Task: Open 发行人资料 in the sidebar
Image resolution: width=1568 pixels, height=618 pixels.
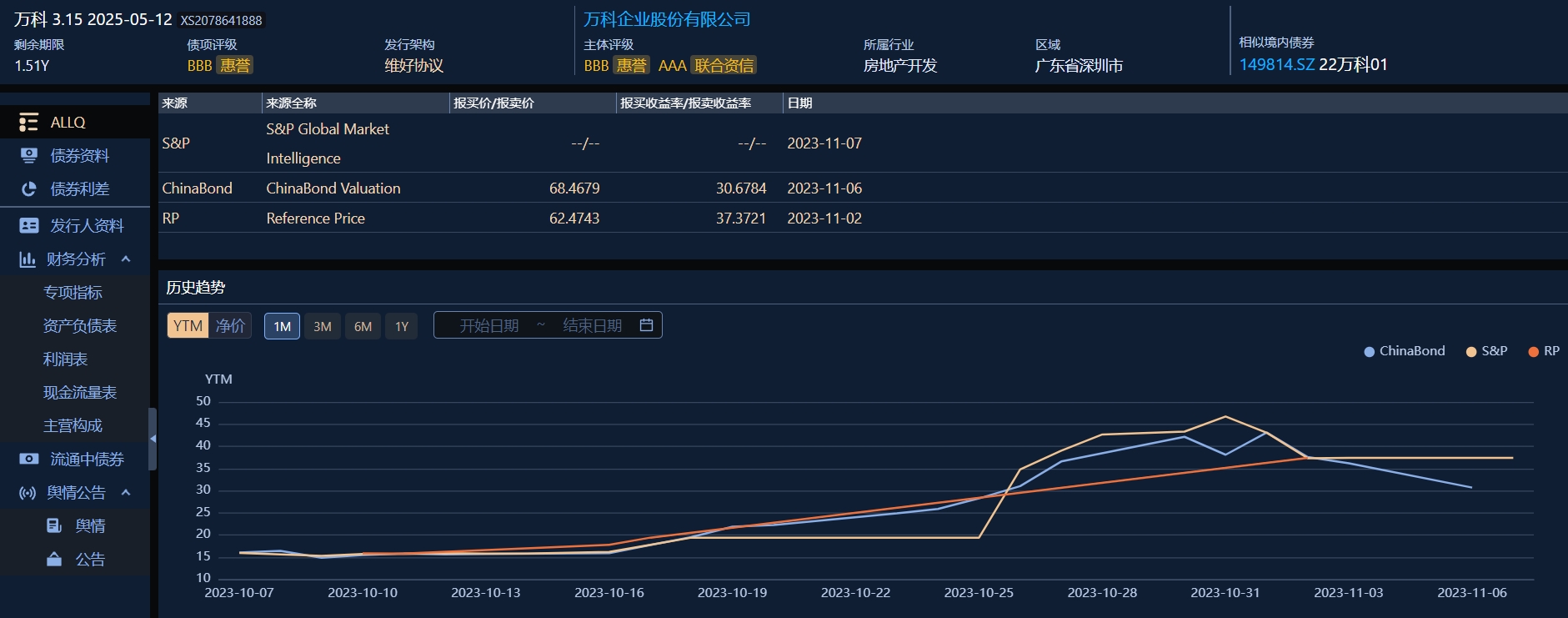Action: [75, 225]
